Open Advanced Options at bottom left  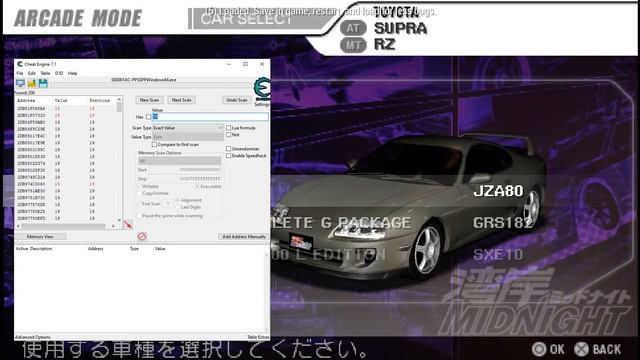[33, 337]
